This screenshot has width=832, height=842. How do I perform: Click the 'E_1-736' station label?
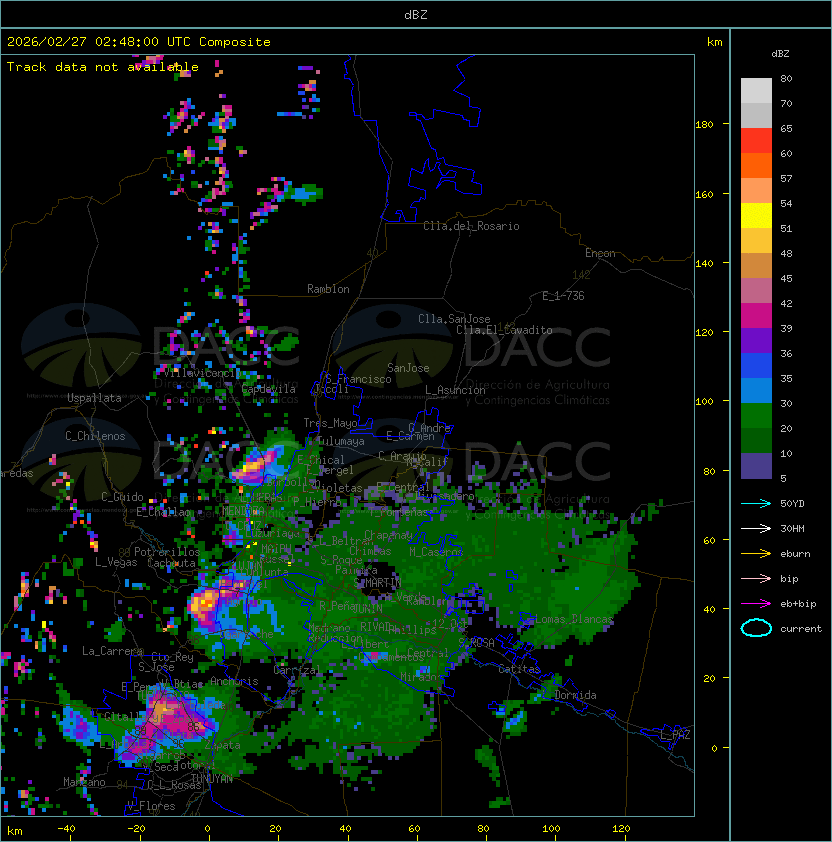pos(563,296)
